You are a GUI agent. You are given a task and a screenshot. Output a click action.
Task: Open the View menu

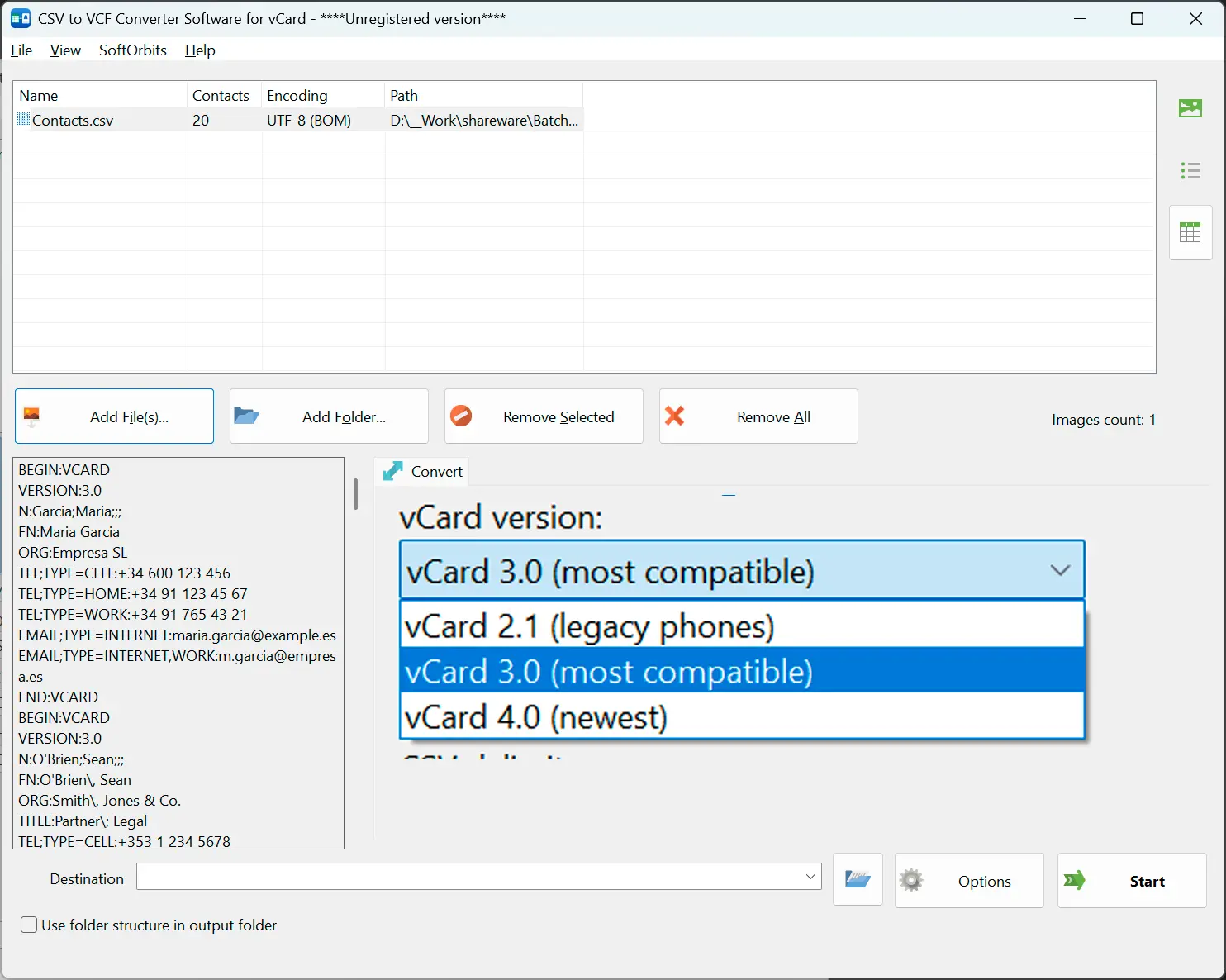[x=65, y=50]
